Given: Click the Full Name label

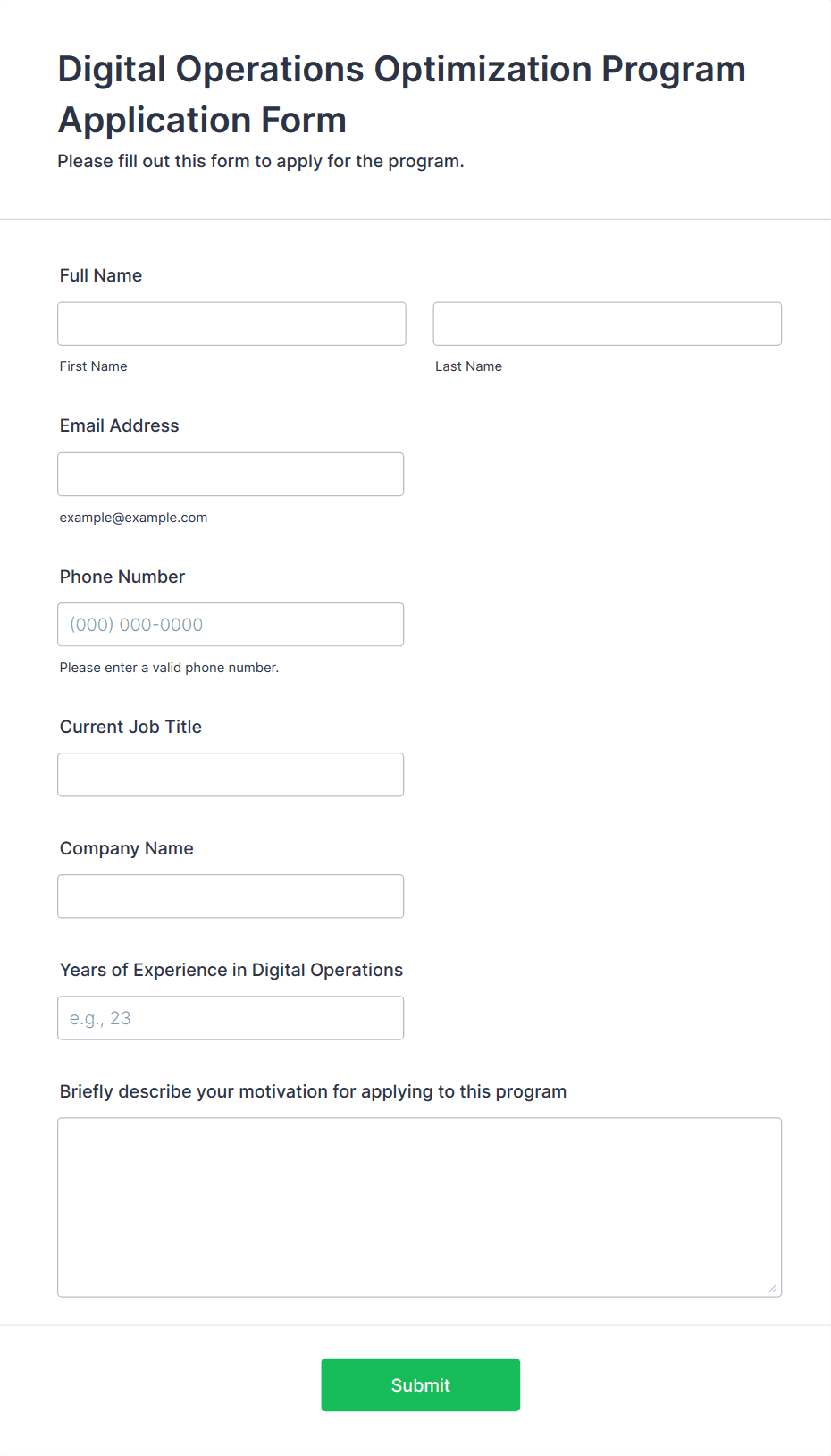Looking at the screenshot, I should (x=101, y=275).
